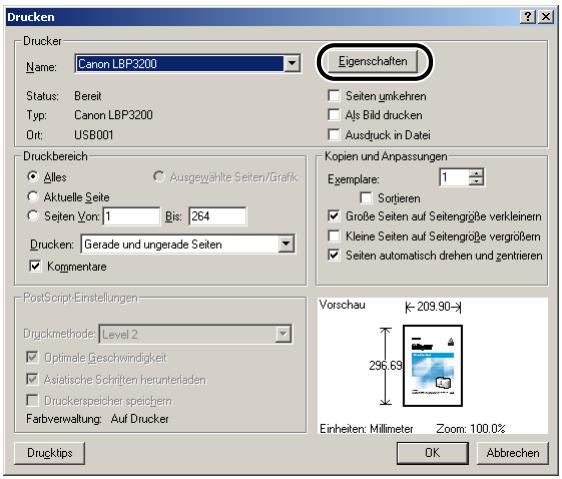The width and height of the screenshot is (562, 479).
Task: Click the 209.90 width label
Action: pyautogui.click(x=433, y=307)
